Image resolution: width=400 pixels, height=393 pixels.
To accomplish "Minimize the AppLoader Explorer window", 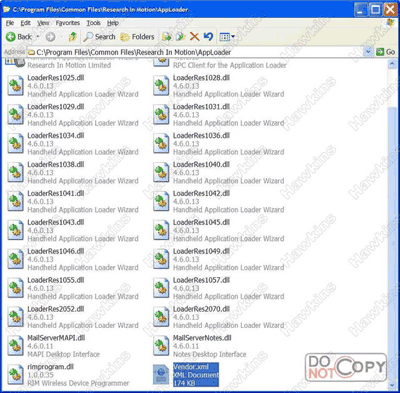I will coord(360,9).
